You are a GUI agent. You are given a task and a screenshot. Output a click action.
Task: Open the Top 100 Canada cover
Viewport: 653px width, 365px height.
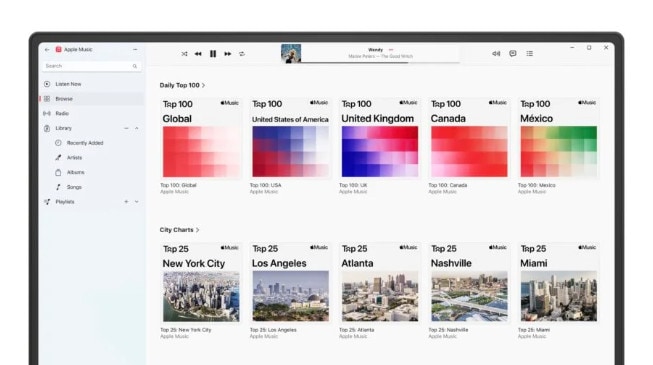coord(469,139)
